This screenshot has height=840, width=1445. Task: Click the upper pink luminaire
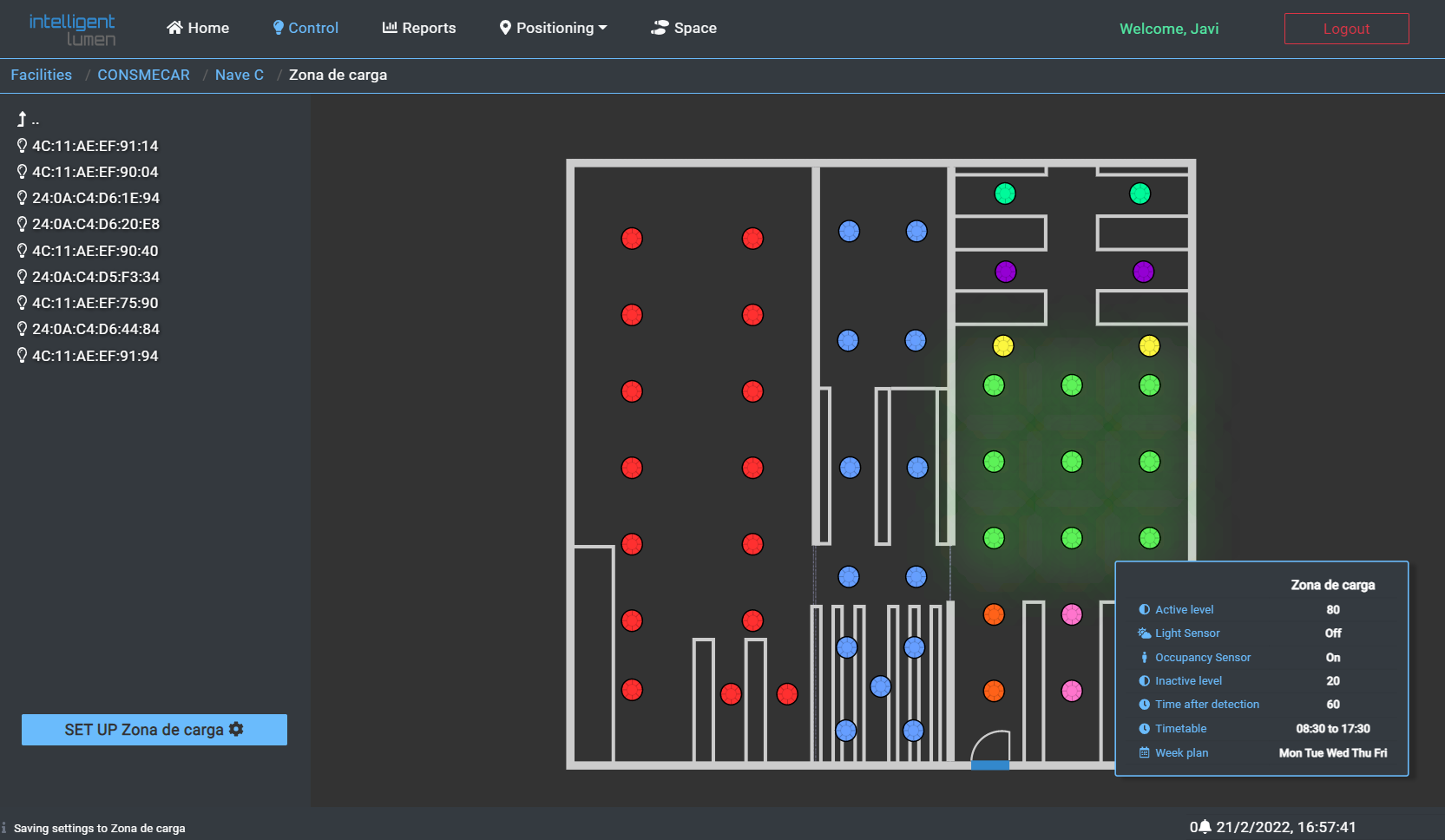[1073, 614]
